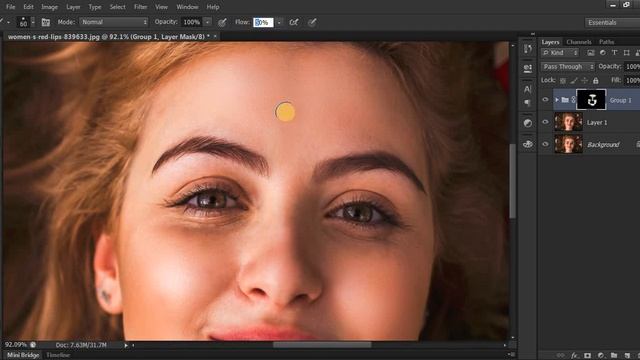Select the Mini Bridge tab
640x360 pixels.
click(23, 355)
